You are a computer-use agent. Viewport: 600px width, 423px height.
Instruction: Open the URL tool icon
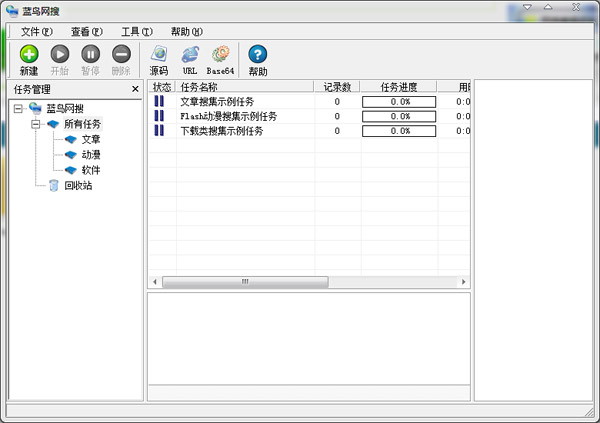[190, 54]
